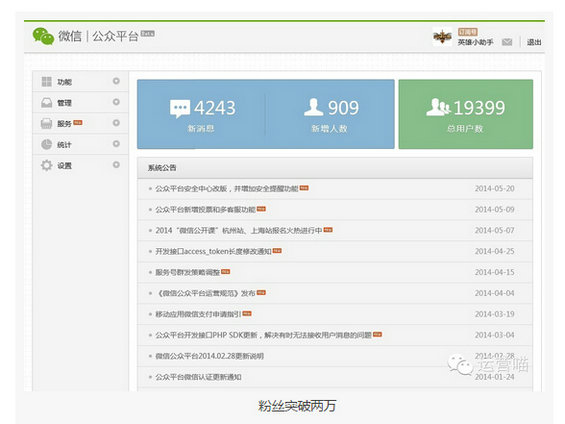The width and height of the screenshot is (565, 424).
Task: Click the 功能 grid icon in sidebar
Action: (x=46, y=82)
